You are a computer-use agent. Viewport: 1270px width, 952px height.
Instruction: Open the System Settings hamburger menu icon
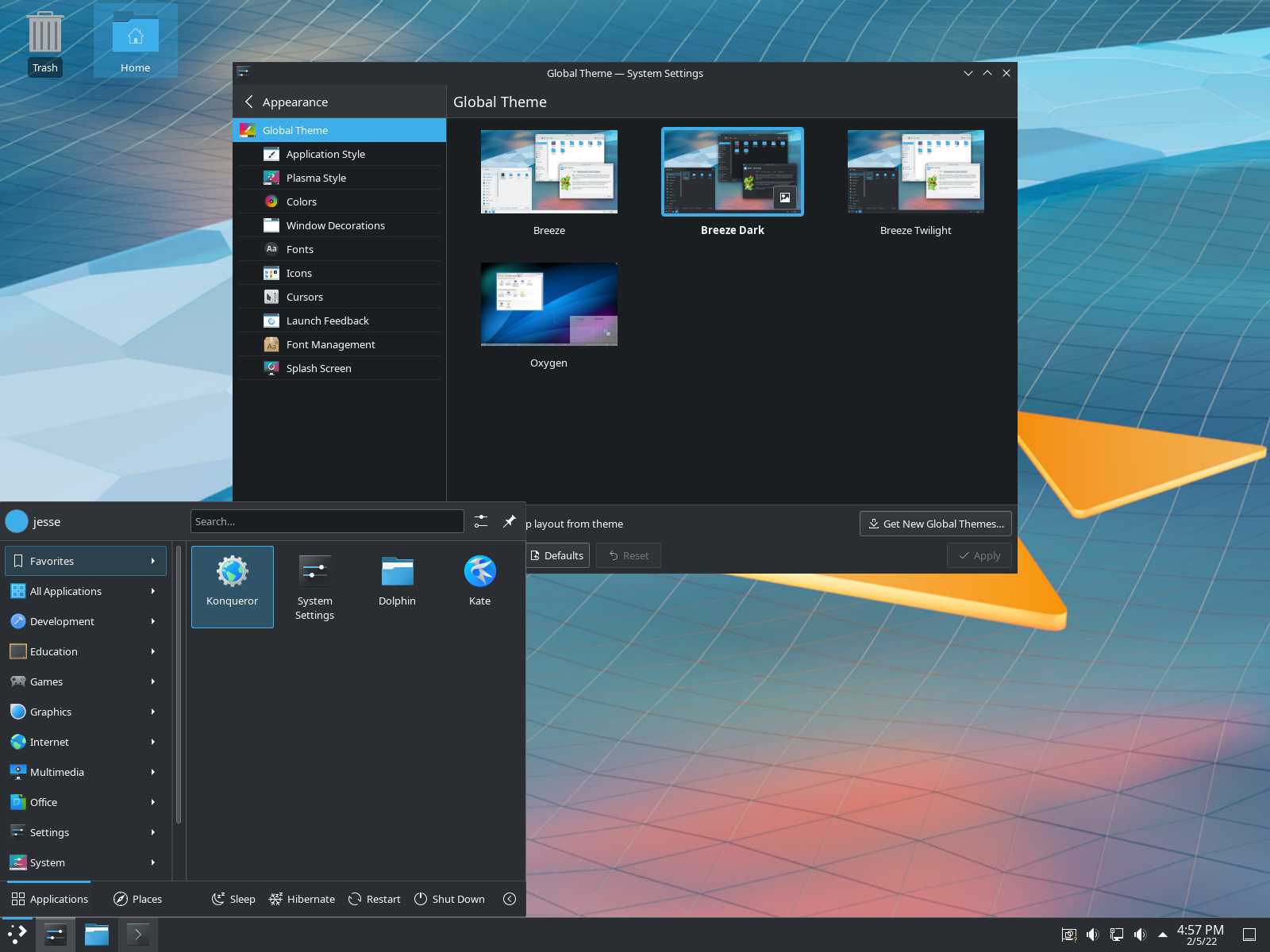pos(244,73)
